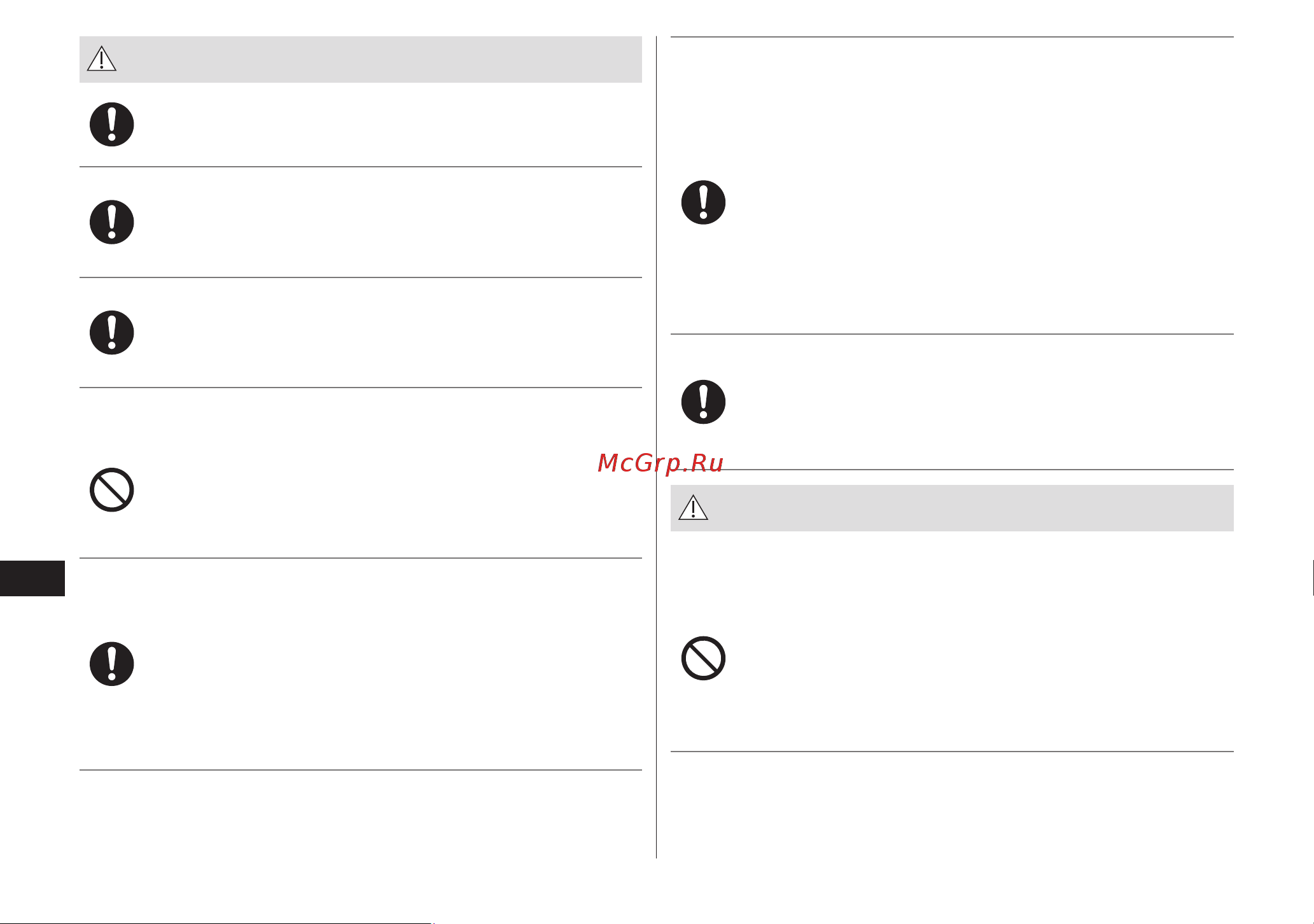Click the uppermost exclamation icon in the right column
This screenshot has height=924, width=1314.
(703, 202)
